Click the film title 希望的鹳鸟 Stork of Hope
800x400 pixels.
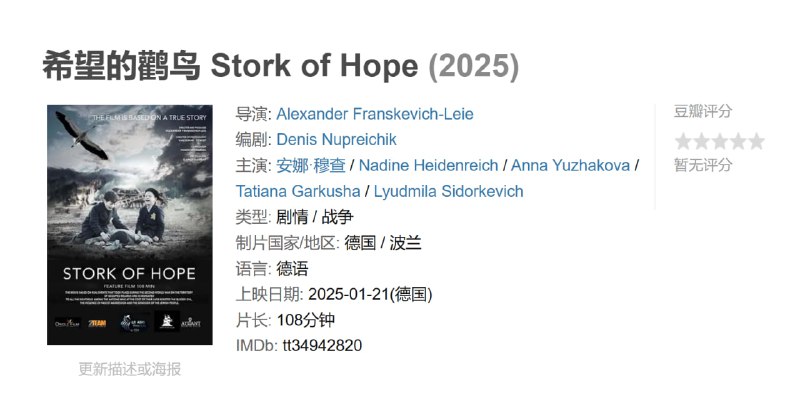[x=229, y=66]
